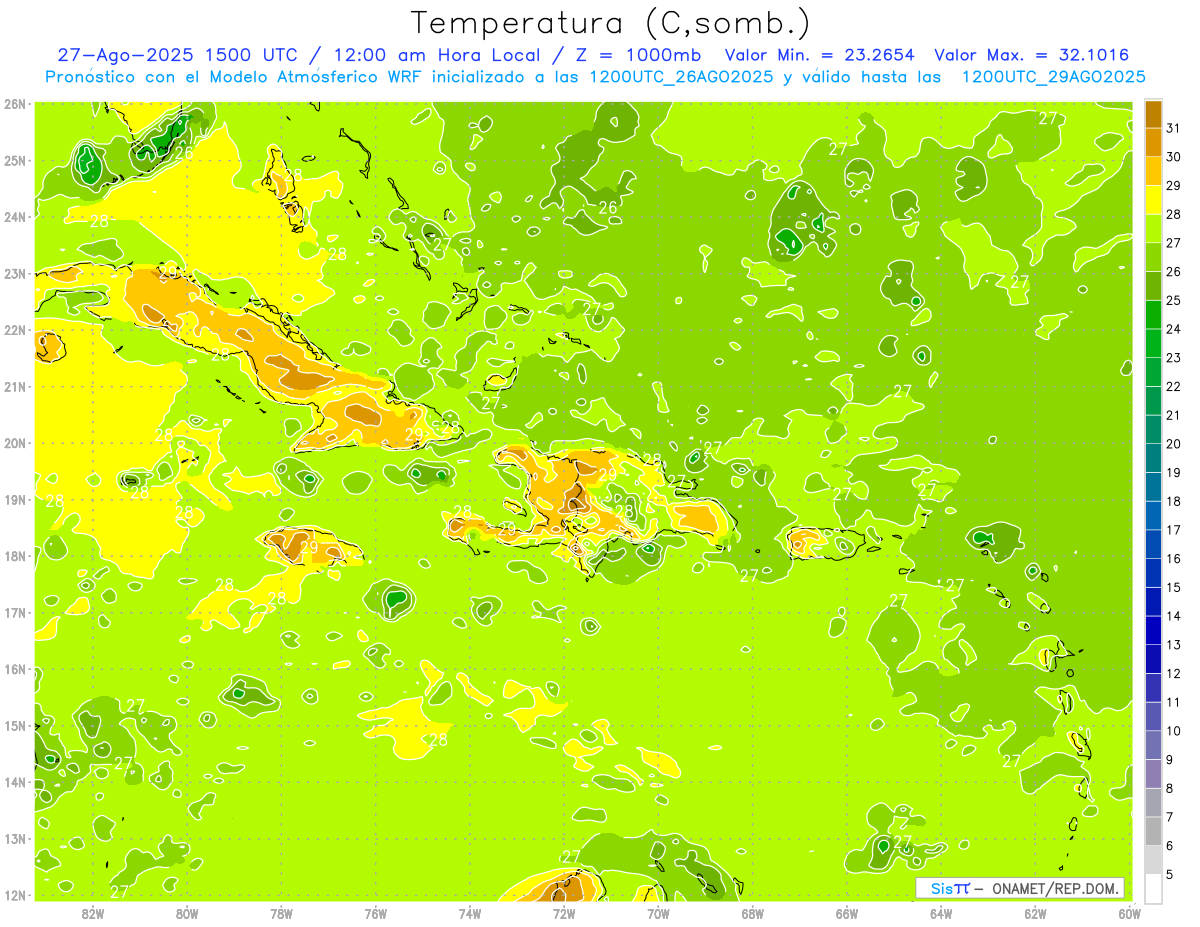This screenshot has width=1200, height=927.
Task: Pick the green swatch between 23 and 24
Action: pyautogui.click(x=1154, y=343)
